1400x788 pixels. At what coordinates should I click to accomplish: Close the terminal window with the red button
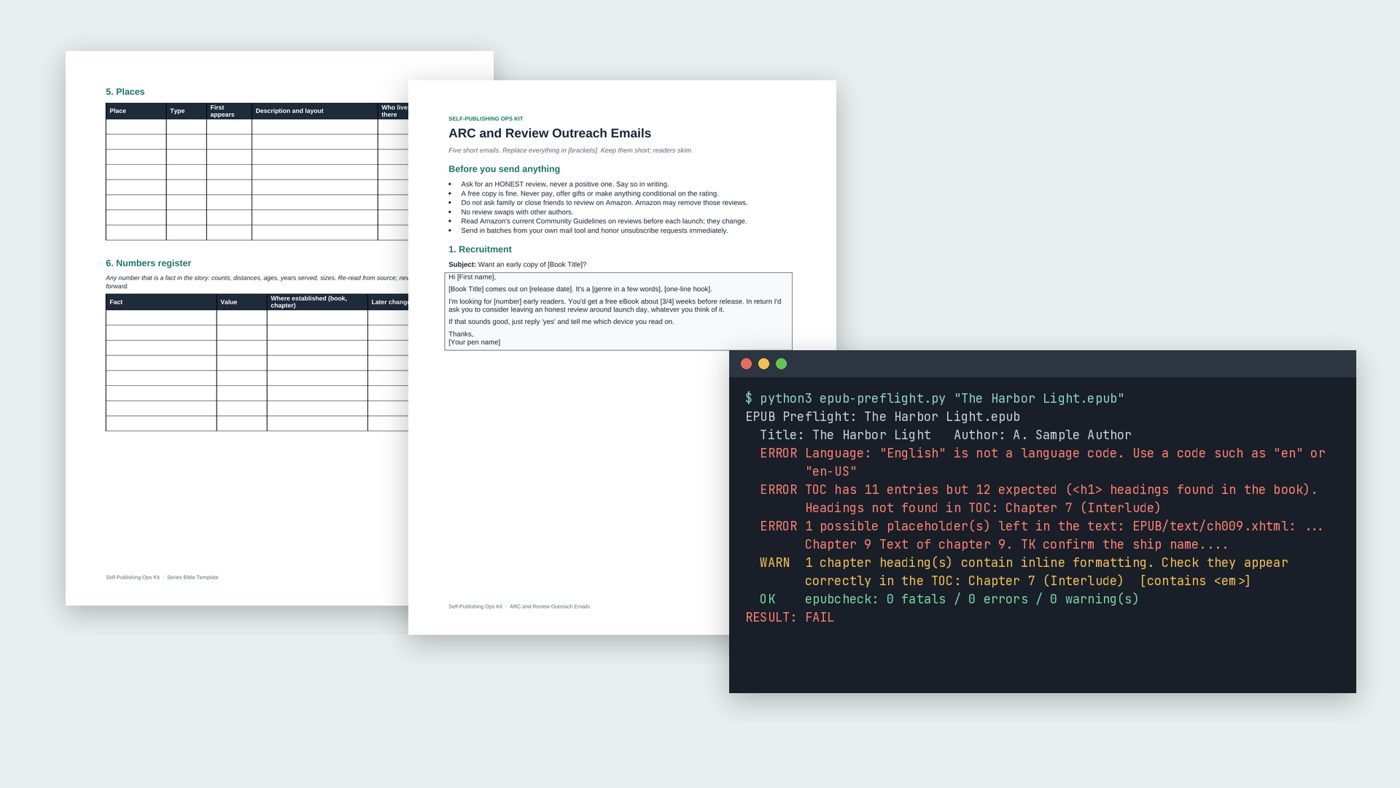pos(746,364)
